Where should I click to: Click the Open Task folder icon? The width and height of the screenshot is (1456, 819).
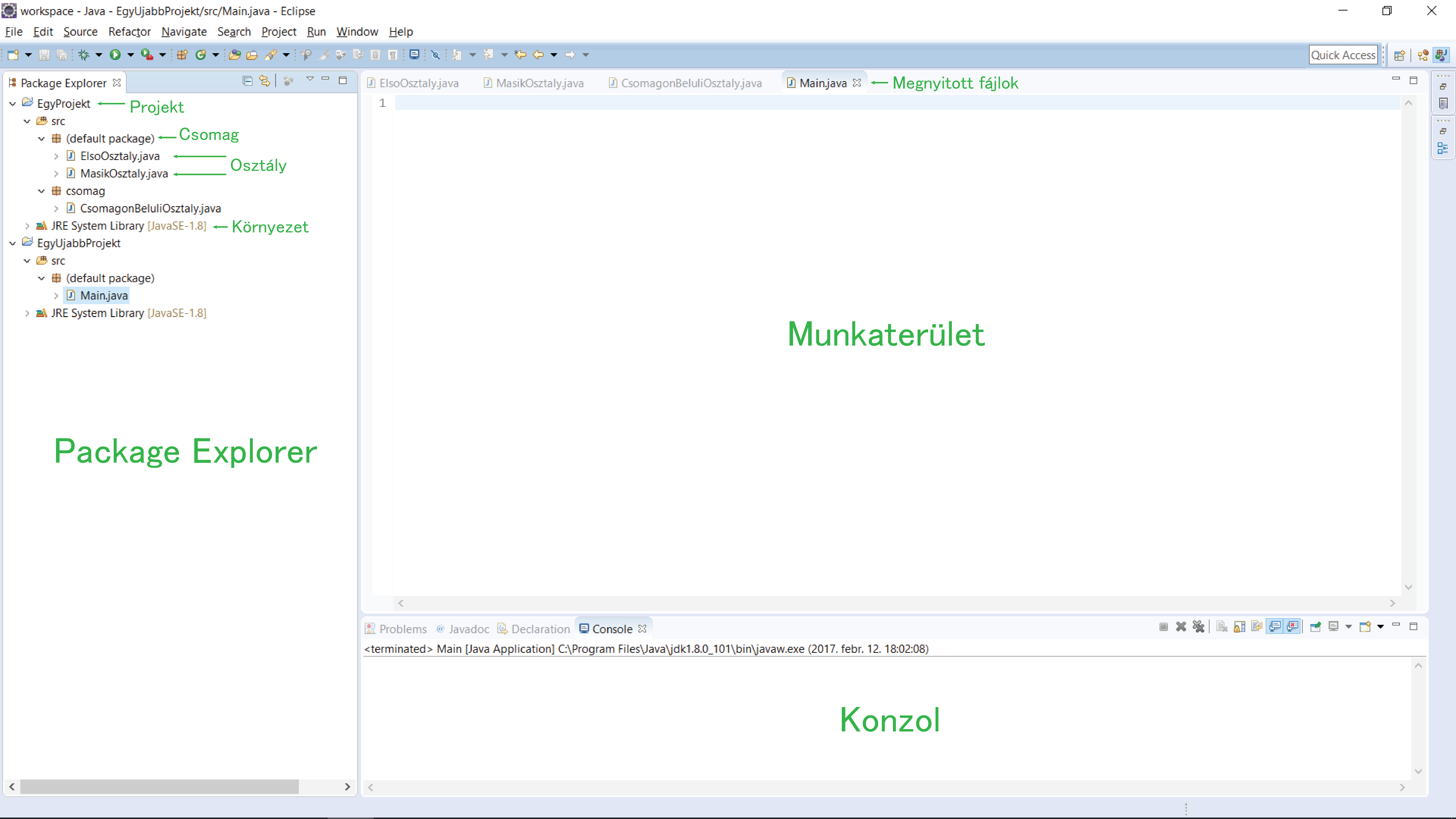pyautogui.click(x=252, y=55)
